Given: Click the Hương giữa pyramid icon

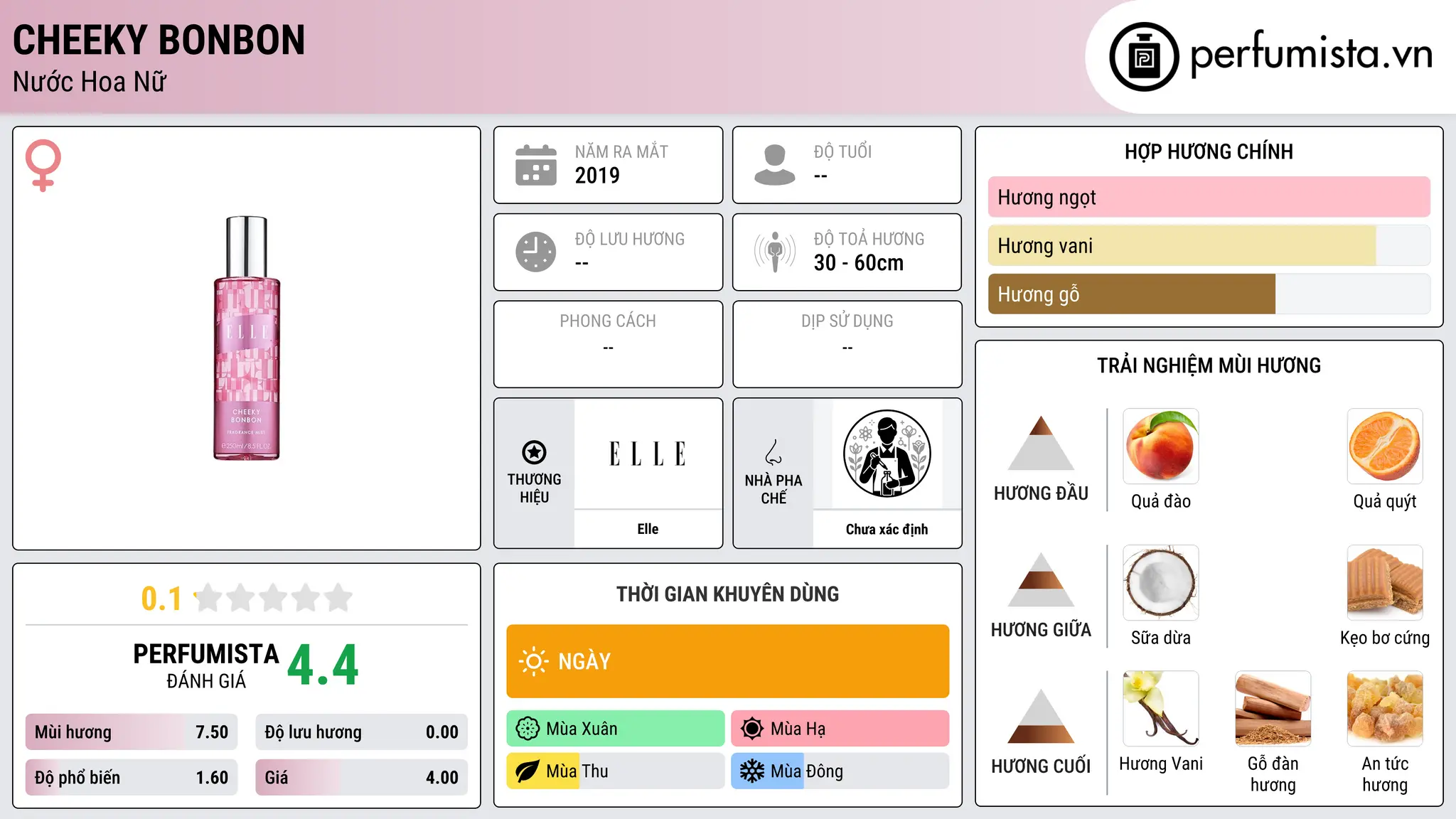Looking at the screenshot, I should point(1041,579).
